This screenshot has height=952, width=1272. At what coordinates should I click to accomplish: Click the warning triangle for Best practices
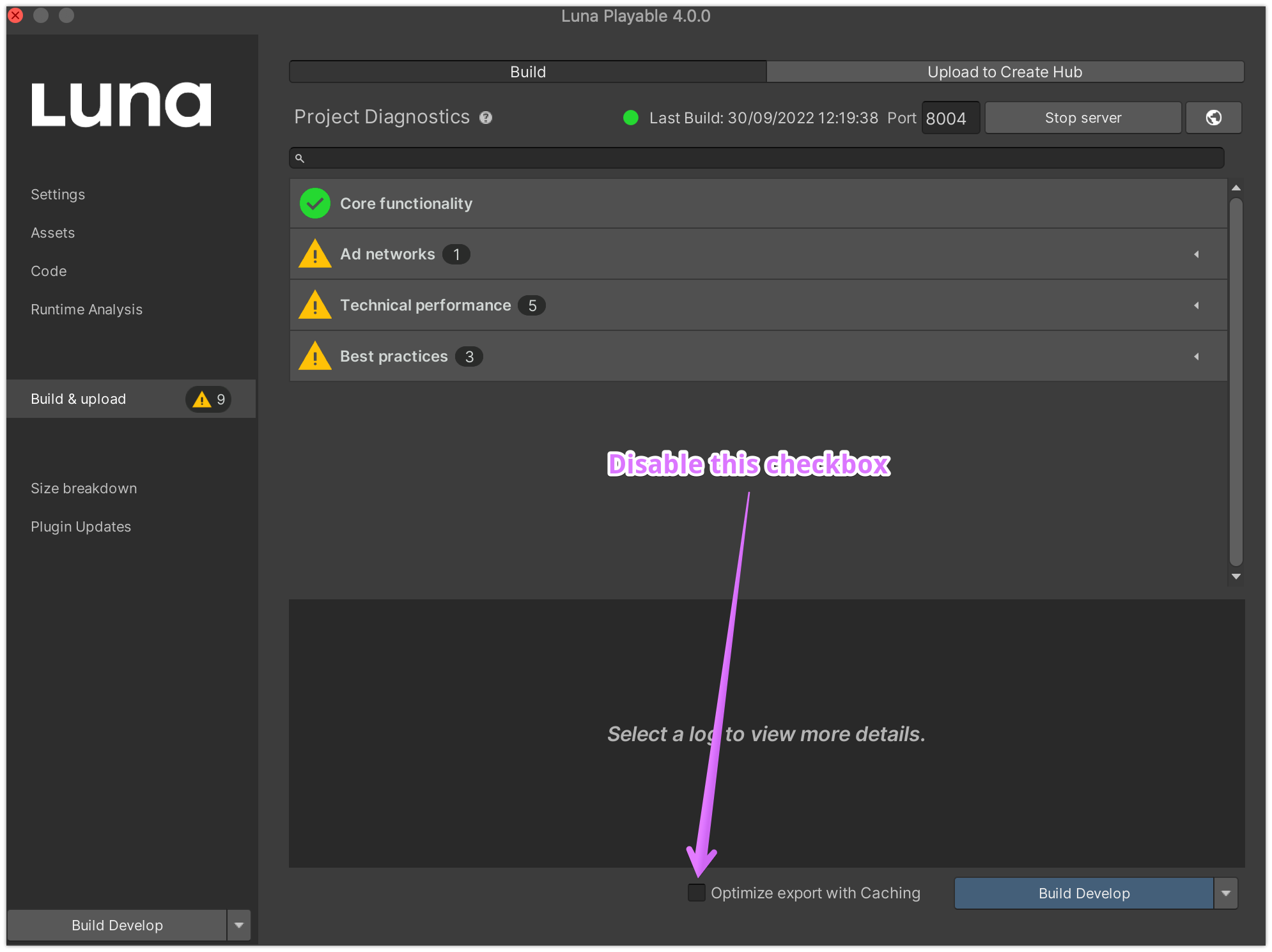314,356
